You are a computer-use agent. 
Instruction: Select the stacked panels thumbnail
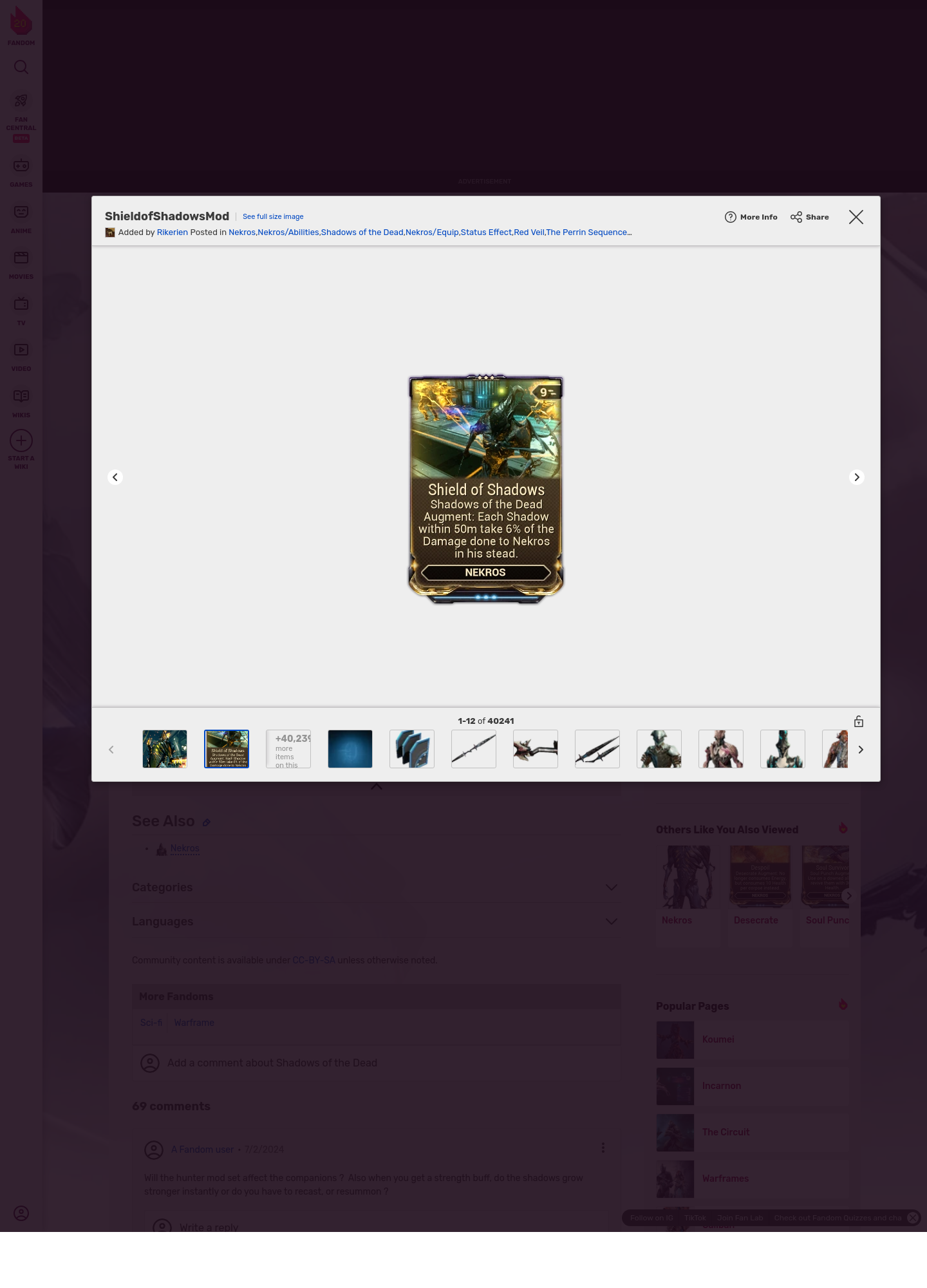412,749
